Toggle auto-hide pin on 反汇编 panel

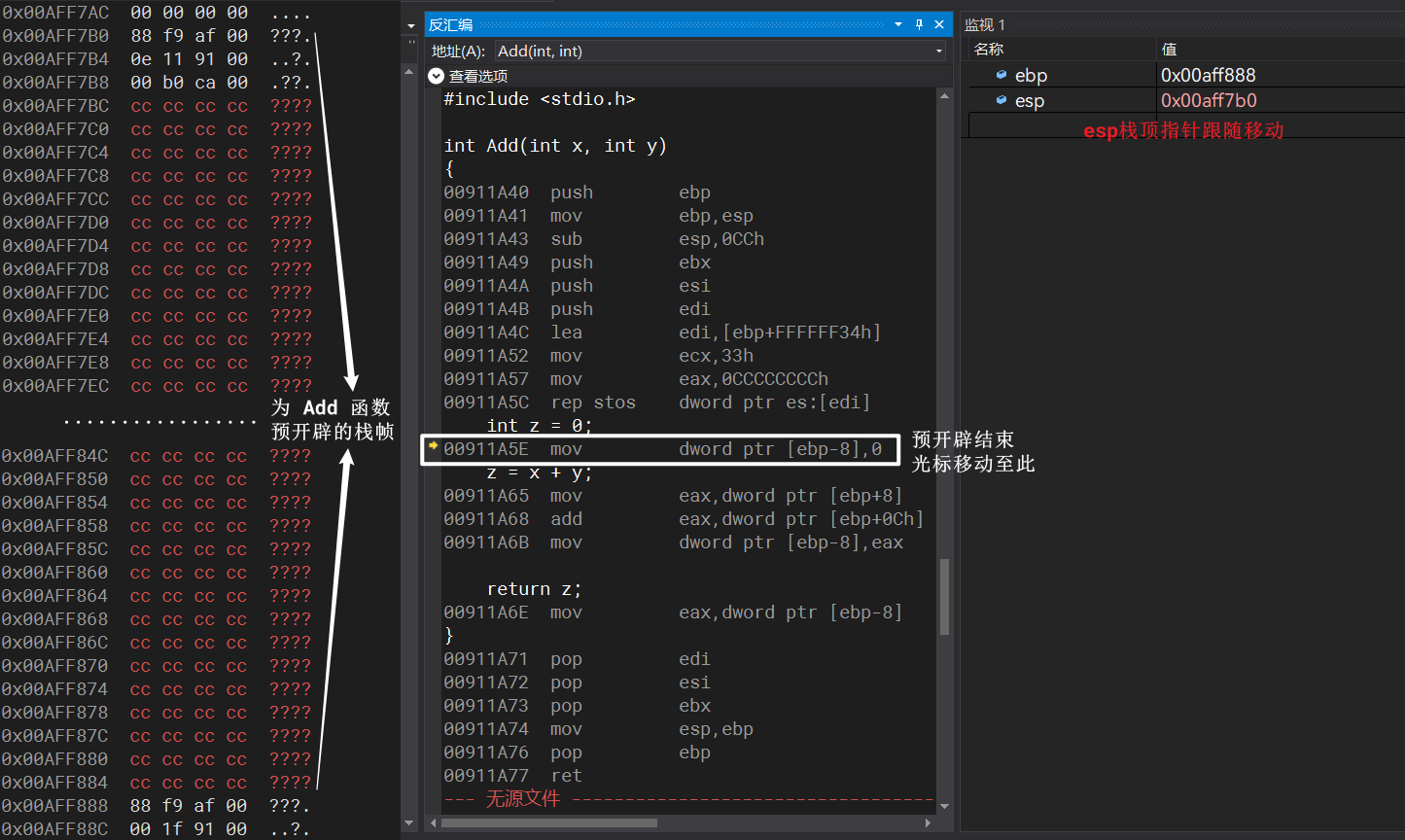click(919, 24)
